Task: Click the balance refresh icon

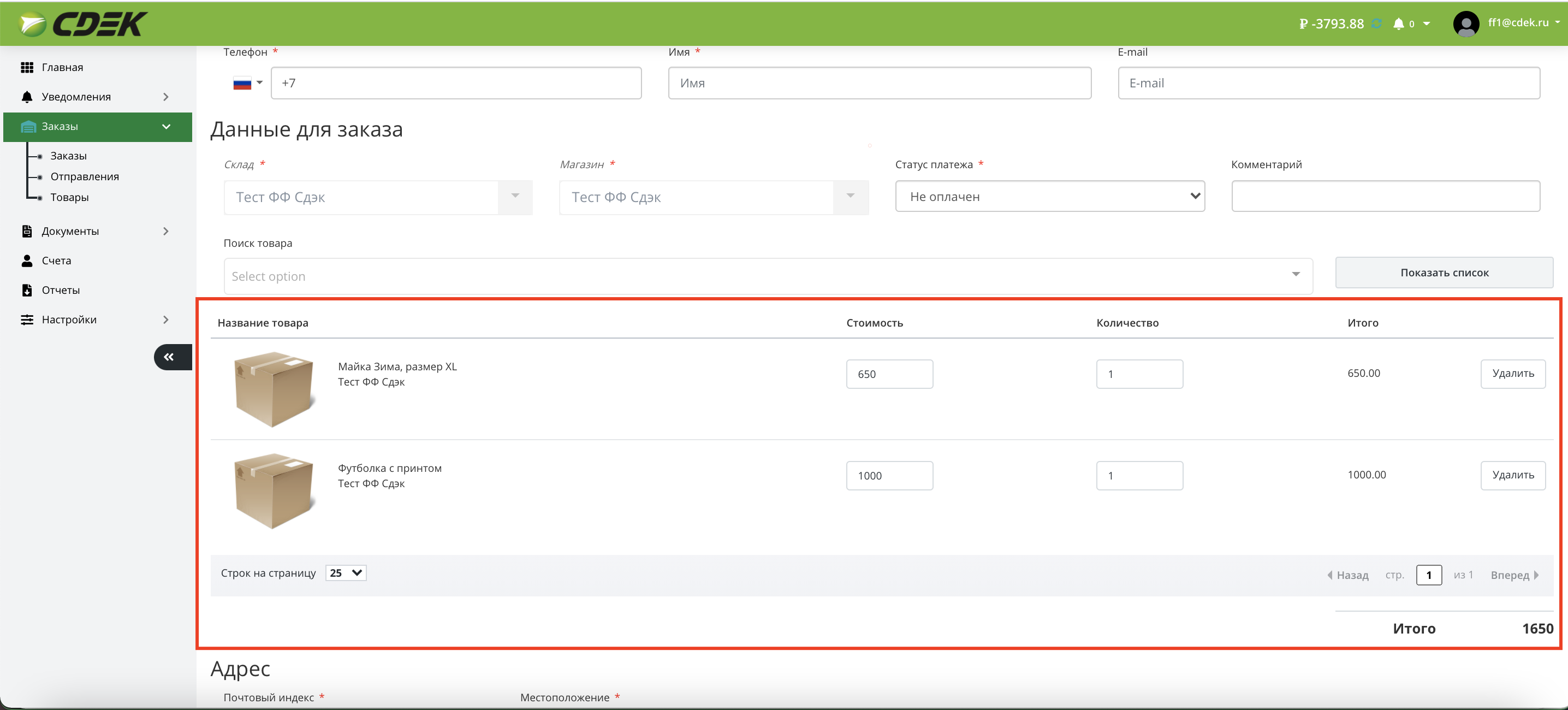Action: (x=1376, y=23)
